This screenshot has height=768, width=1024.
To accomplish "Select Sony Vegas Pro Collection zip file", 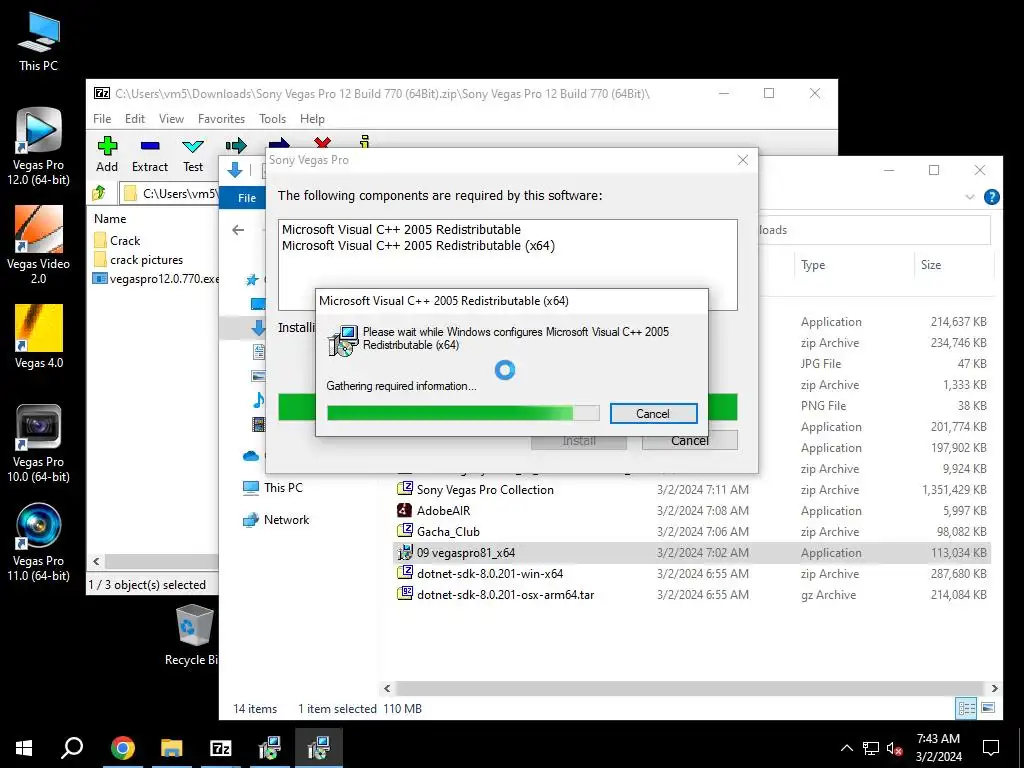I will click(x=692, y=490).
